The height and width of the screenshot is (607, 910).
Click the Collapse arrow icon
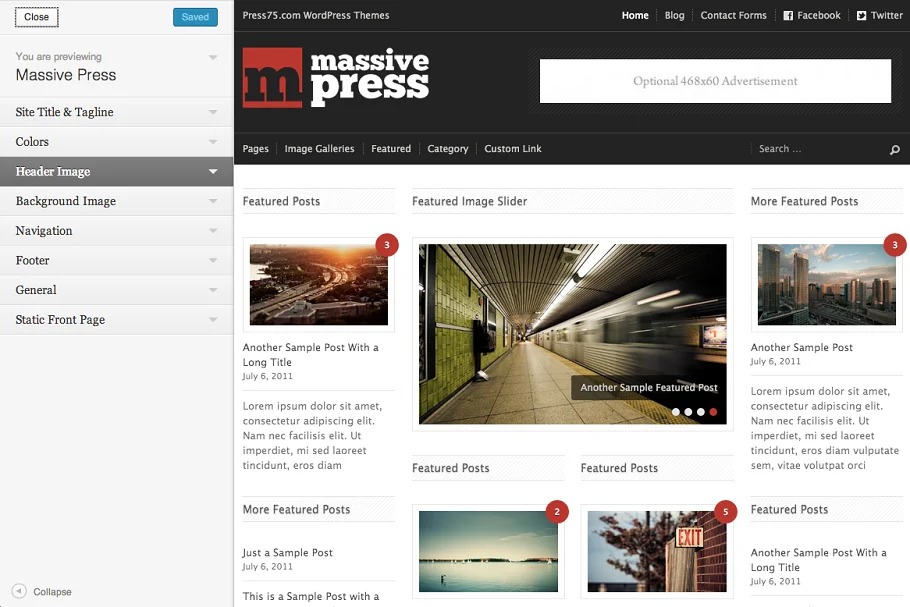point(19,591)
